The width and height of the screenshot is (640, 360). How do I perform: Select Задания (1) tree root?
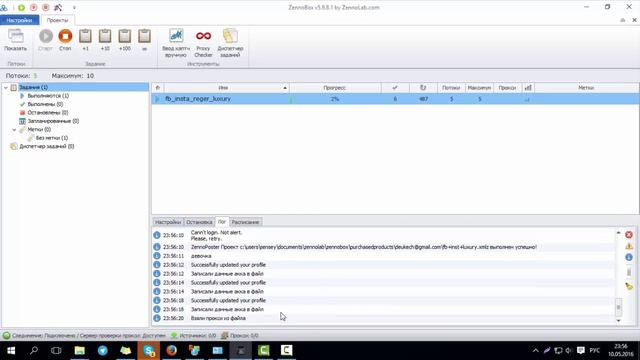click(x=33, y=87)
